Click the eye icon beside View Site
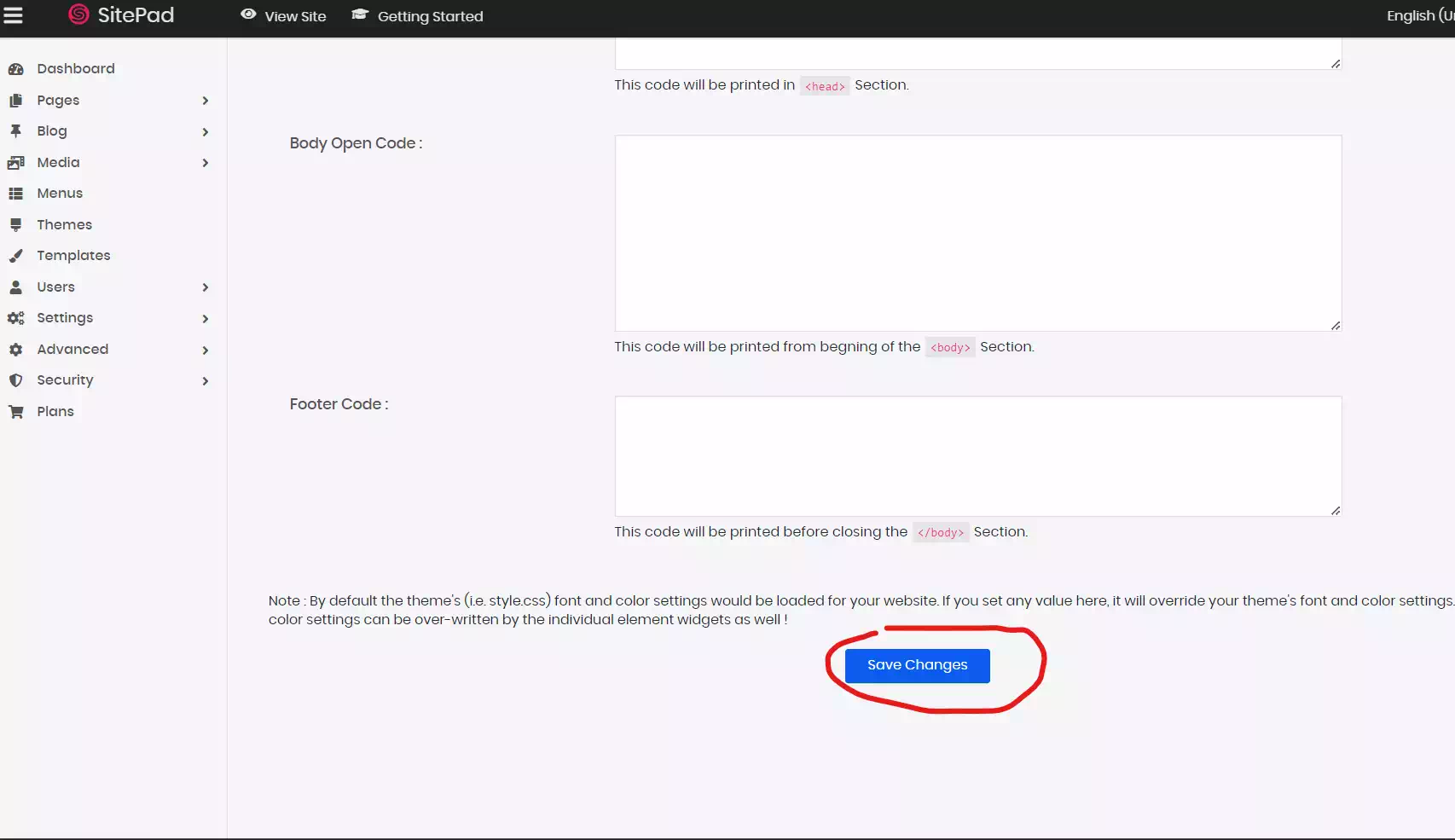Image resolution: width=1455 pixels, height=840 pixels. (248, 14)
